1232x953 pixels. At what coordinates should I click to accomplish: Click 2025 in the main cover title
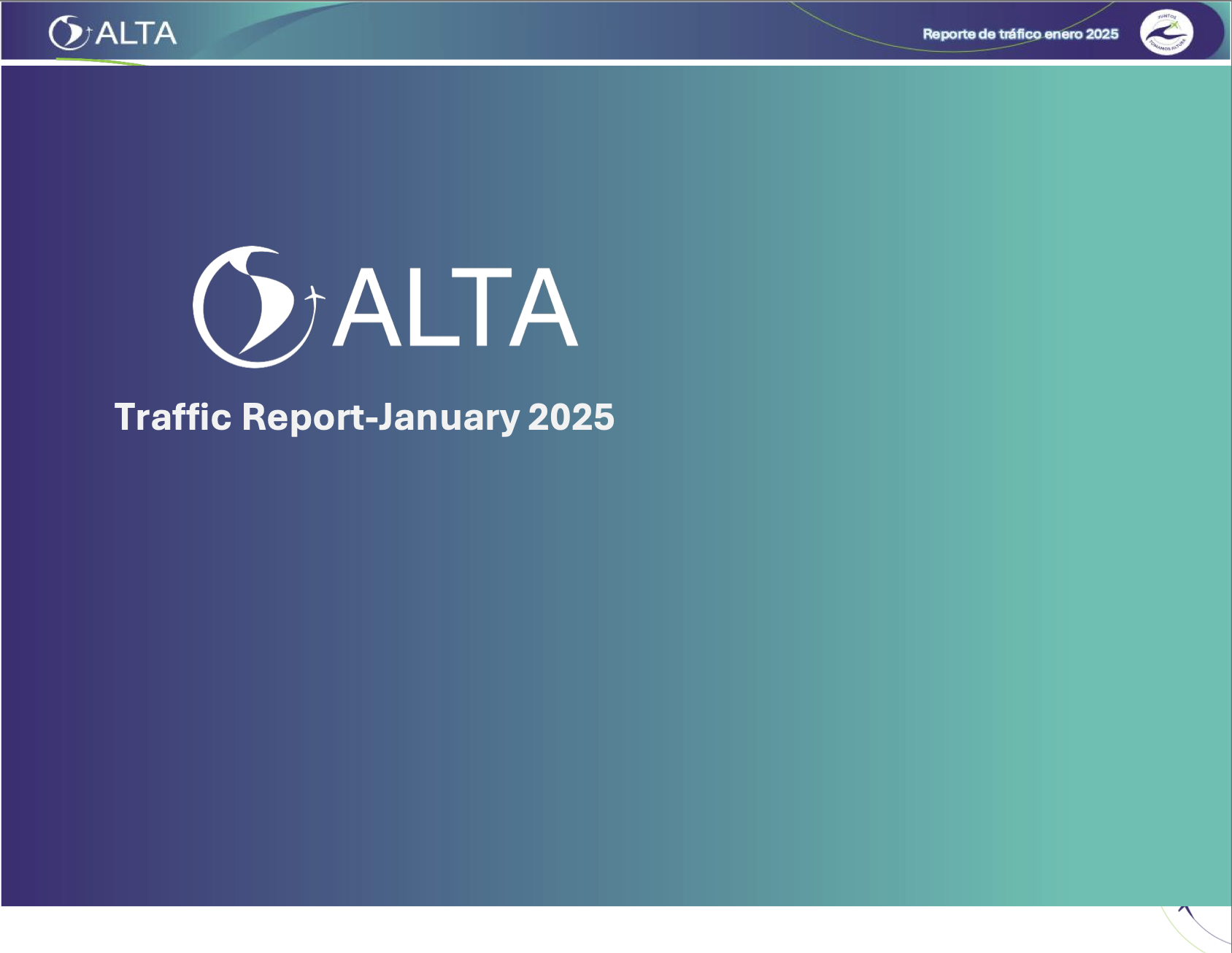click(x=571, y=417)
